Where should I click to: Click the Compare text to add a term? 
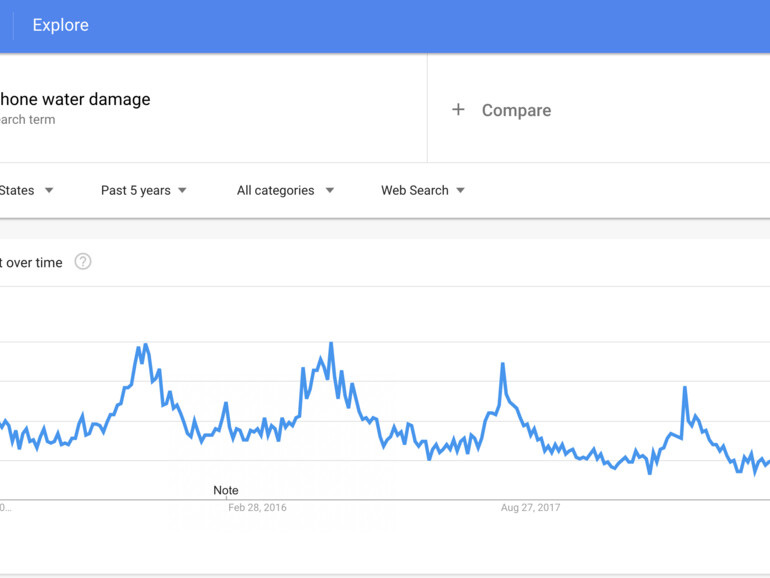tap(516, 110)
